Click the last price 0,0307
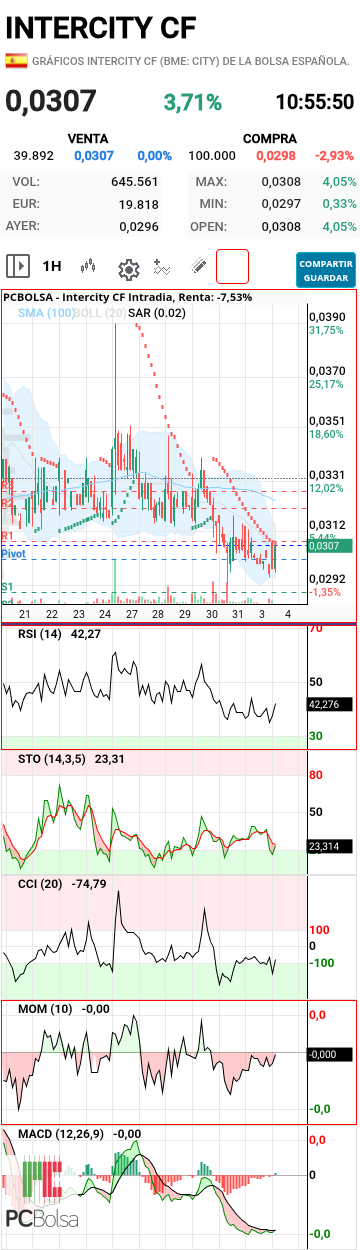 pyautogui.click(x=51, y=101)
